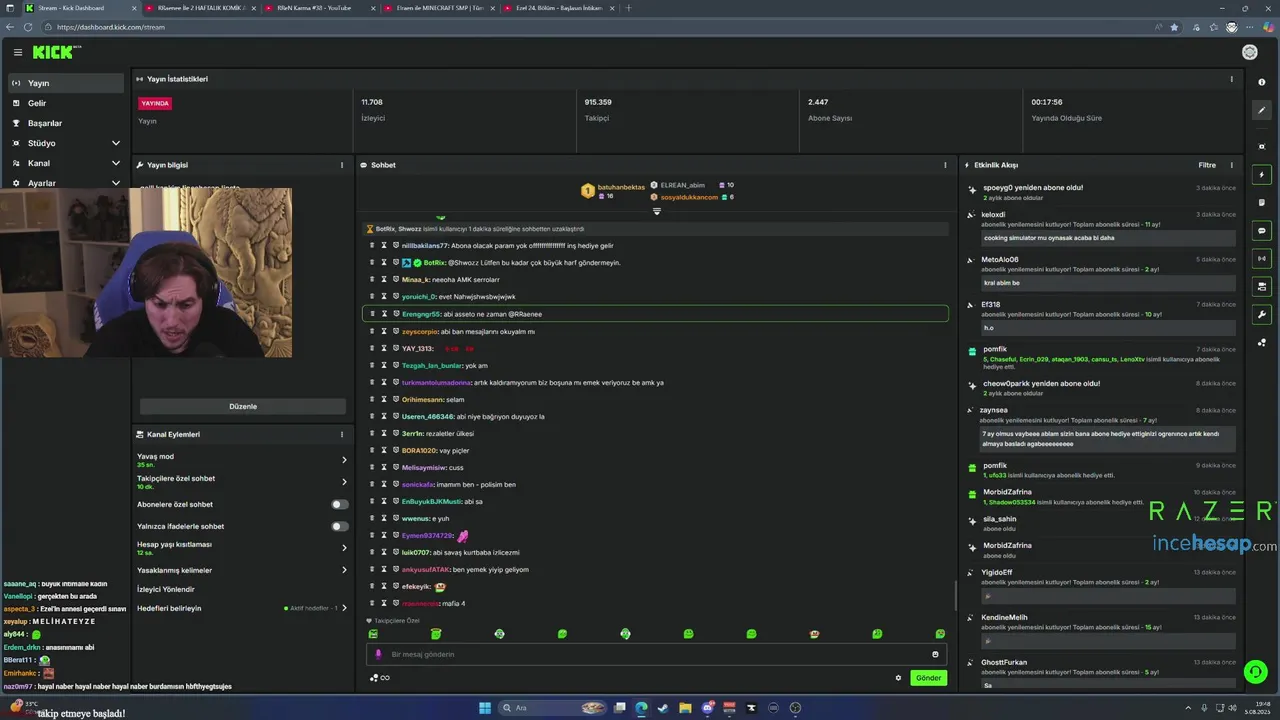
Task: Open Hedefleri belirleyin chevron
Action: pos(345,608)
